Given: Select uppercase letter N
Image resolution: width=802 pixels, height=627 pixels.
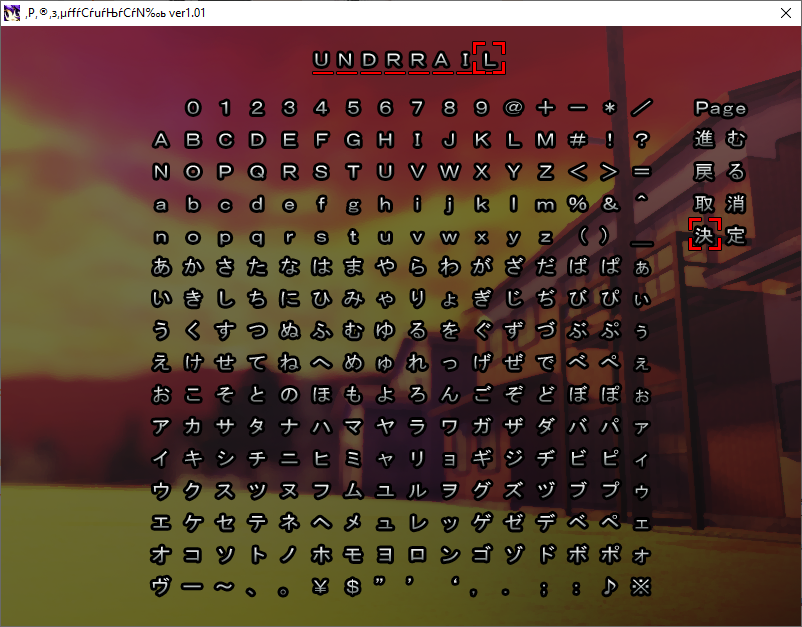Looking at the screenshot, I should (x=161, y=172).
